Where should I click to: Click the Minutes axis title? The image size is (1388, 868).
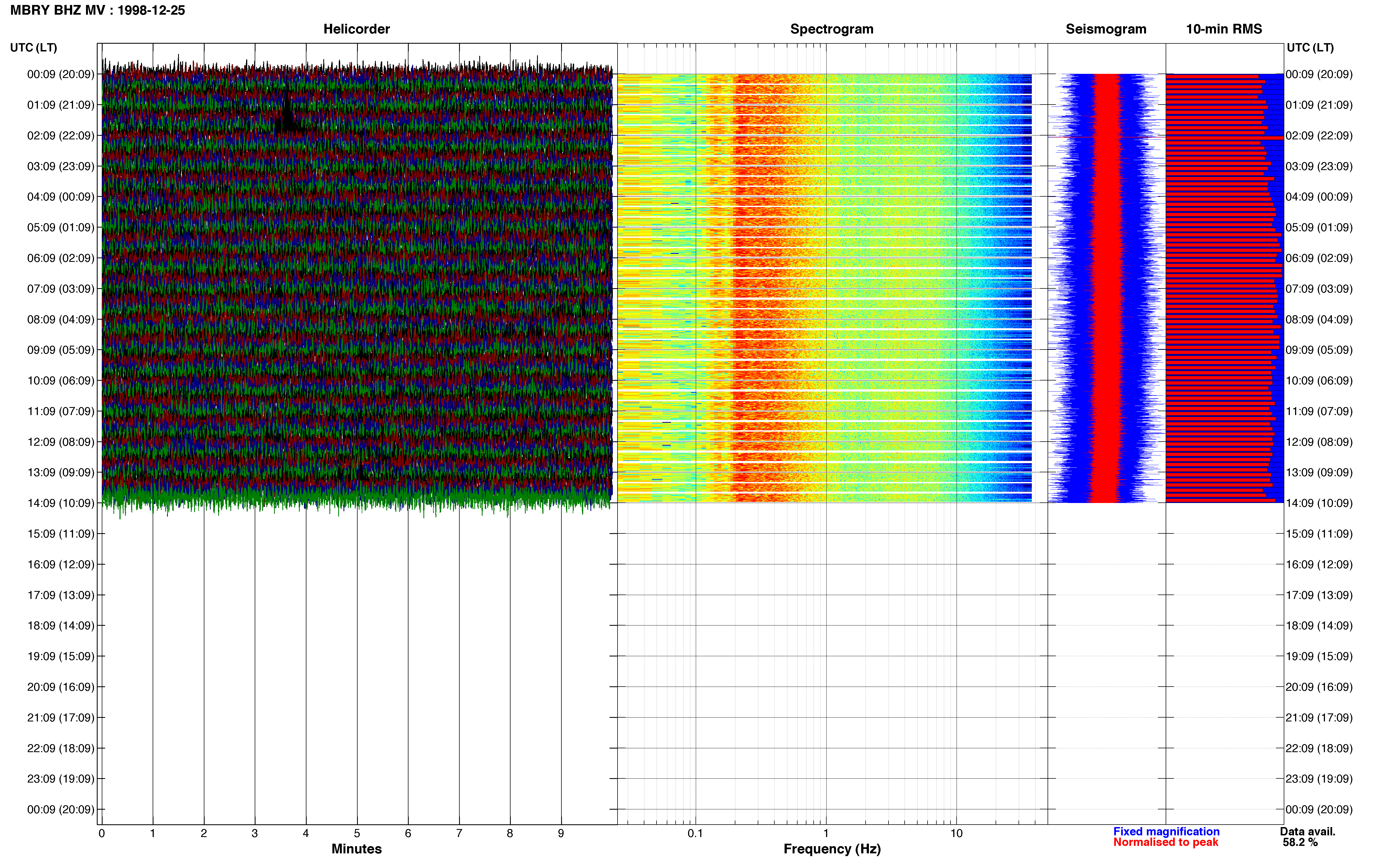pyautogui.click(x=356, y=848)
